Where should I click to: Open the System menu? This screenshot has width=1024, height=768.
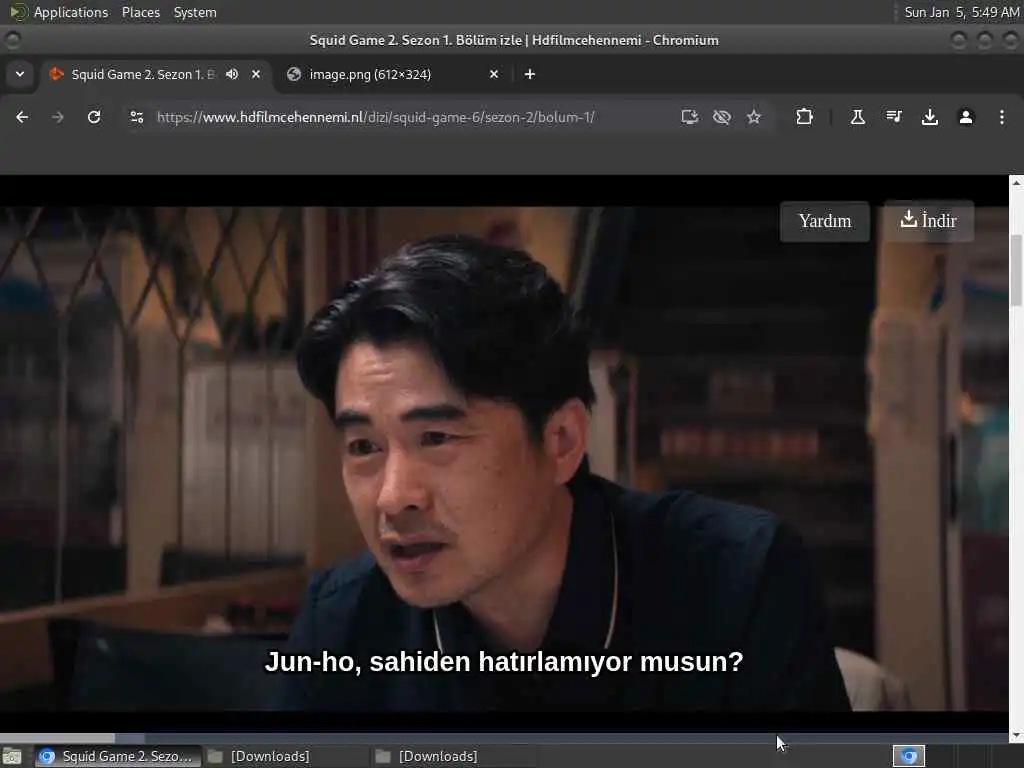(195, 12)
